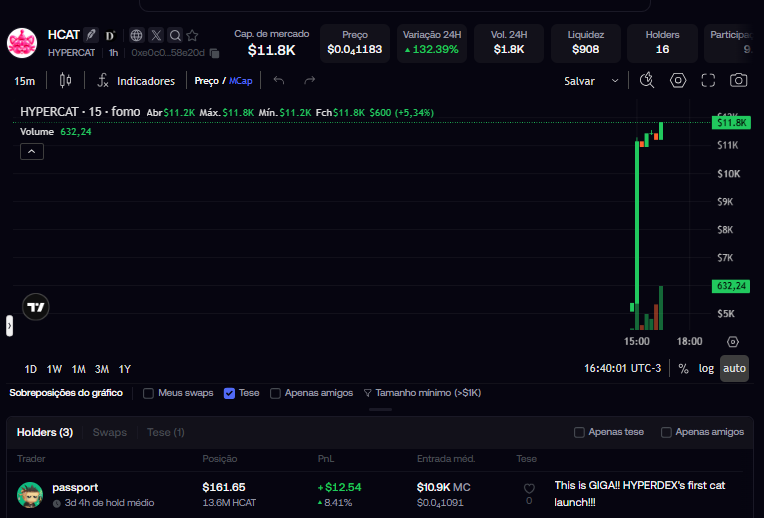
Task: Click the $11.8K price label on axis
Action: (x=731, y=122)
